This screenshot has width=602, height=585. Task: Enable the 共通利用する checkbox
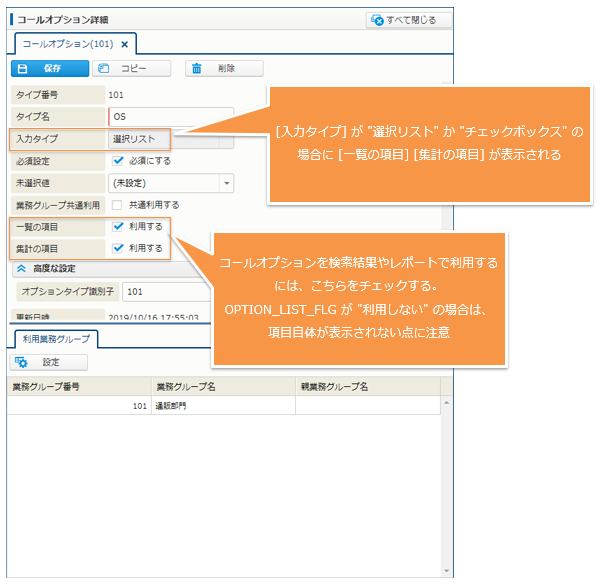(118, 204)
